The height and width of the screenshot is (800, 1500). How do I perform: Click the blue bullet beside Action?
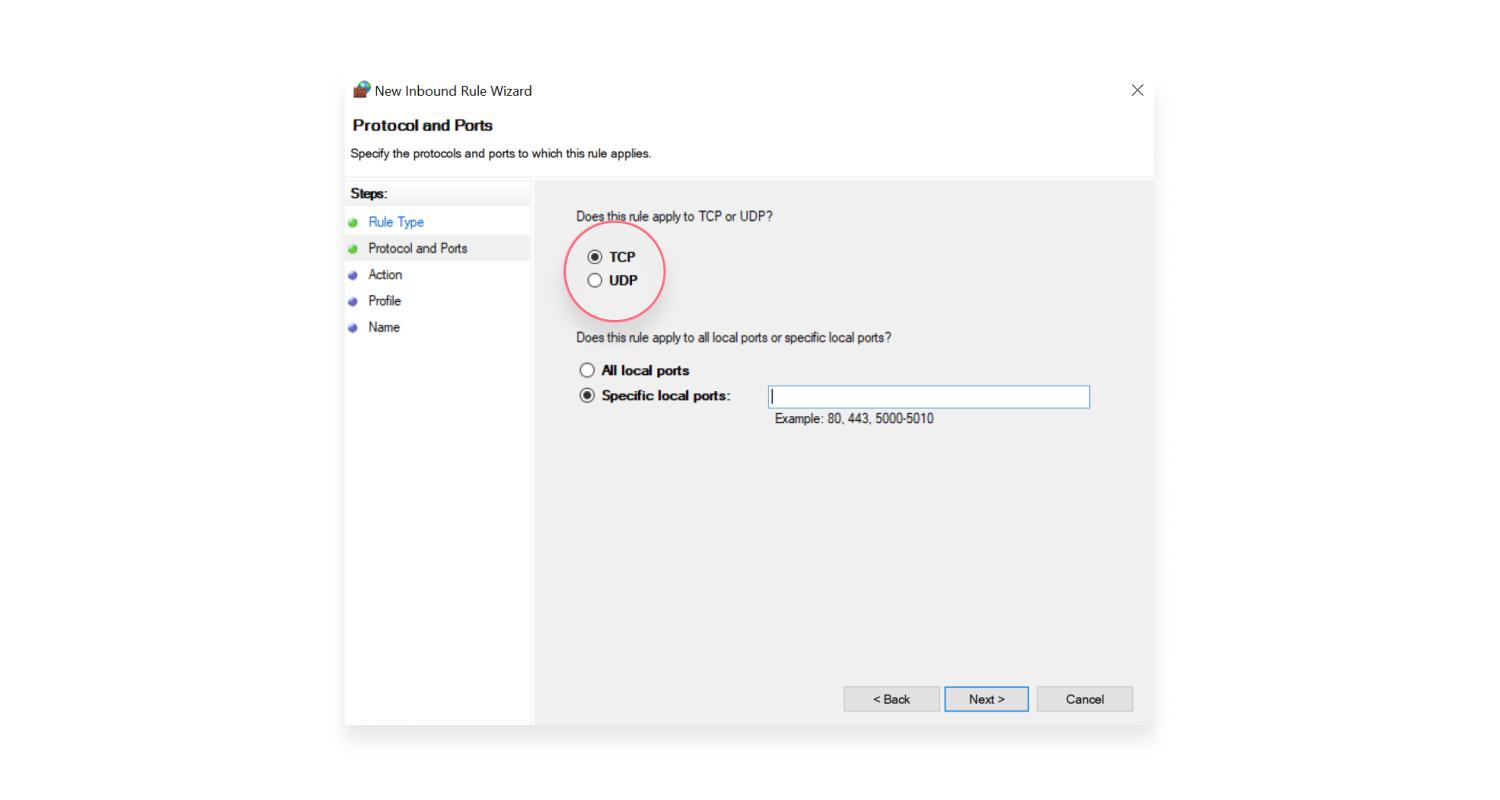[x=353, y=275]
